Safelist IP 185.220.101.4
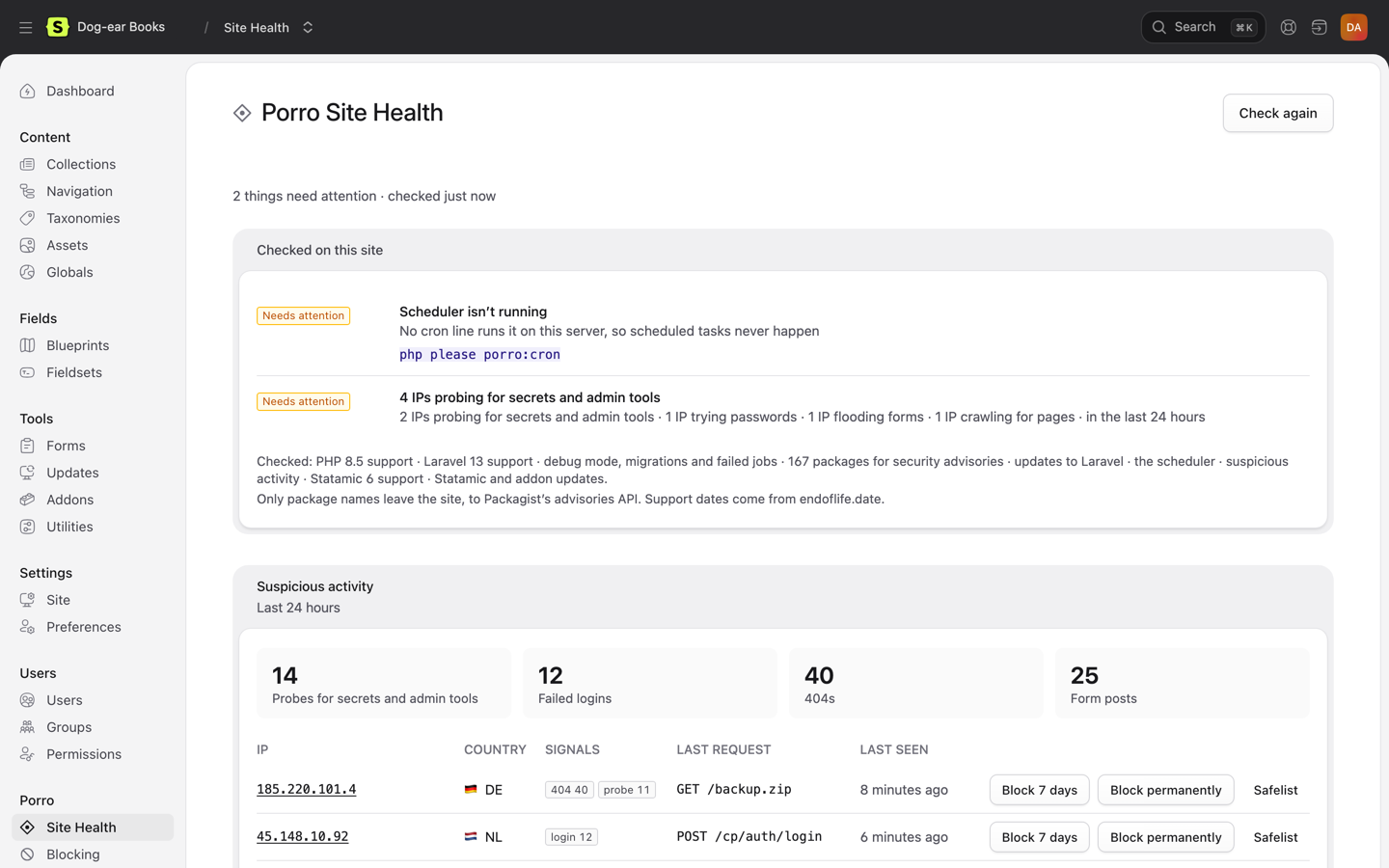The width and height of the screenshot is (1389, 868). coord(1275,790)
